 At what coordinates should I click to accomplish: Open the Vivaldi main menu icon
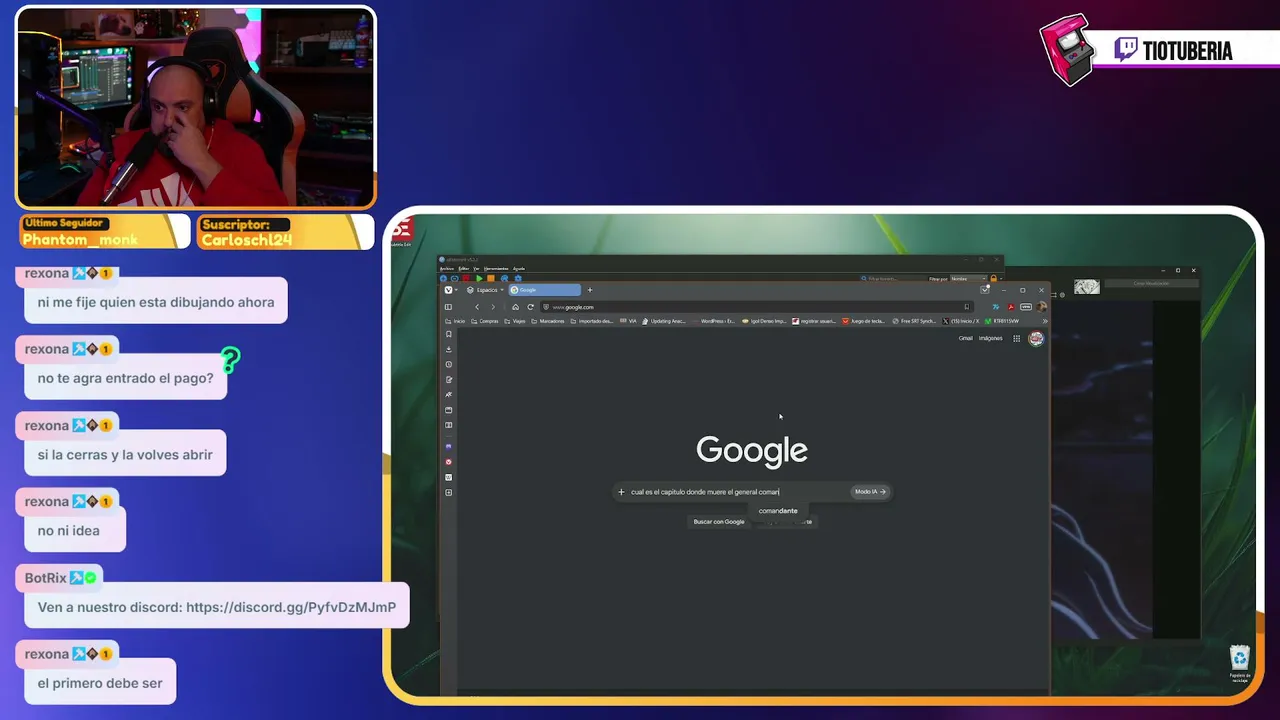coord(448,290)
